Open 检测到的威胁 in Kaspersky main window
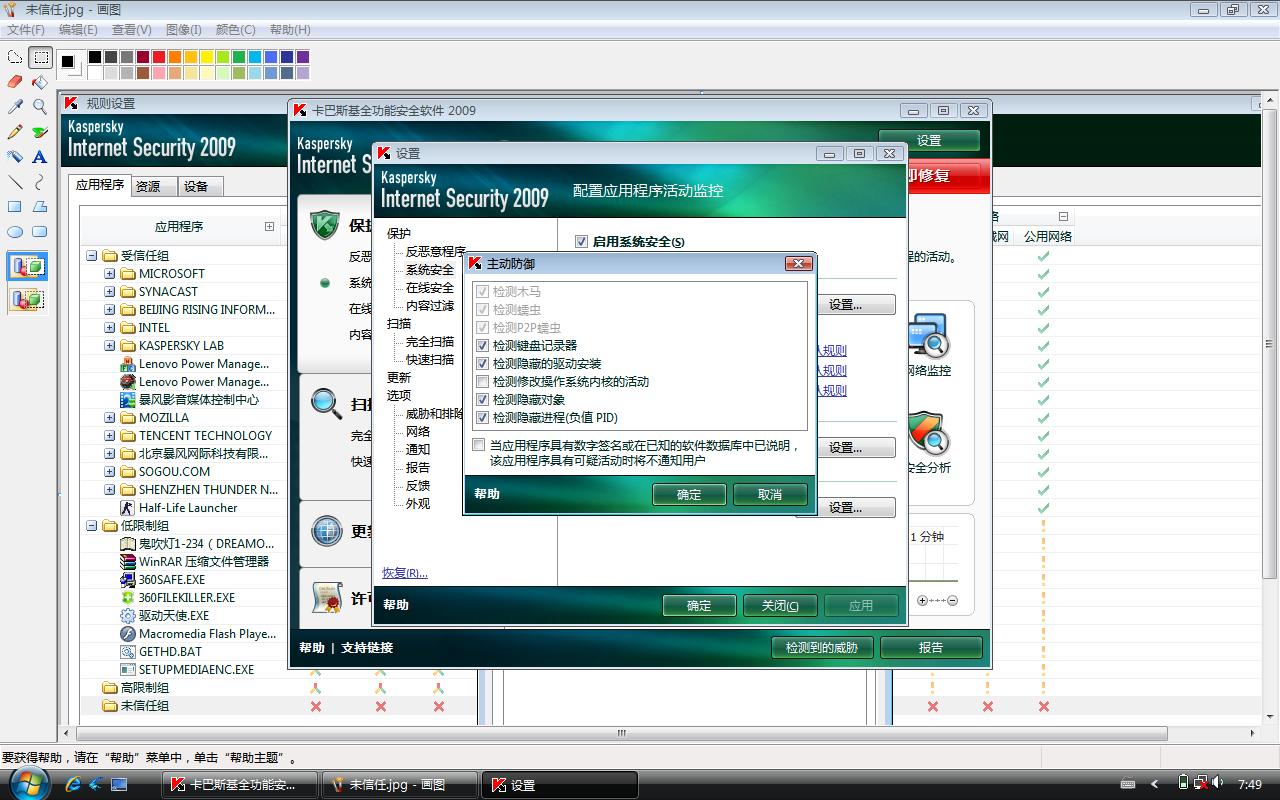The height and width of the screenshot is (800, 1280). tap(822, 647)
